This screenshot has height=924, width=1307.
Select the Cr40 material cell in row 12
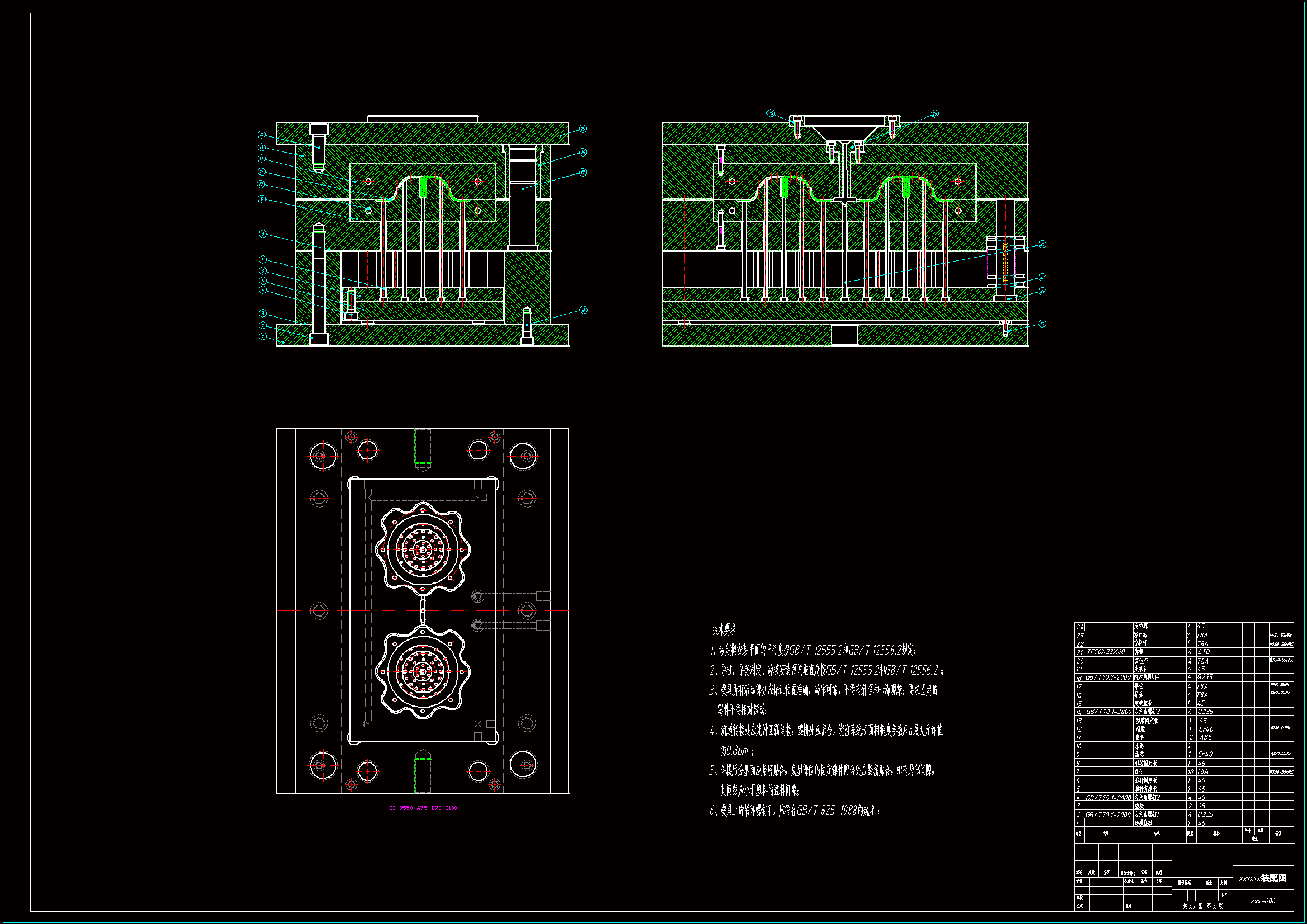pyautogui.click(x=1206, y=729)
